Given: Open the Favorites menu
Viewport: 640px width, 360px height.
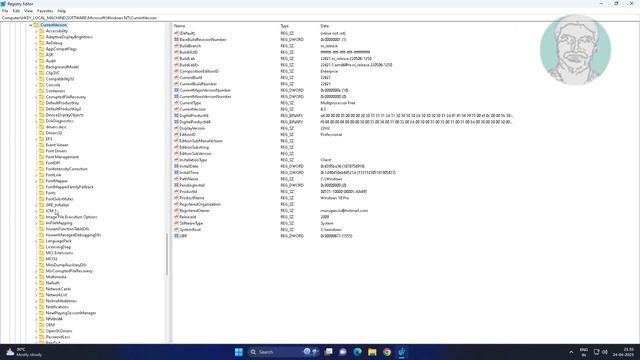Looking at the screenshot, I should (x=45, y=11).
